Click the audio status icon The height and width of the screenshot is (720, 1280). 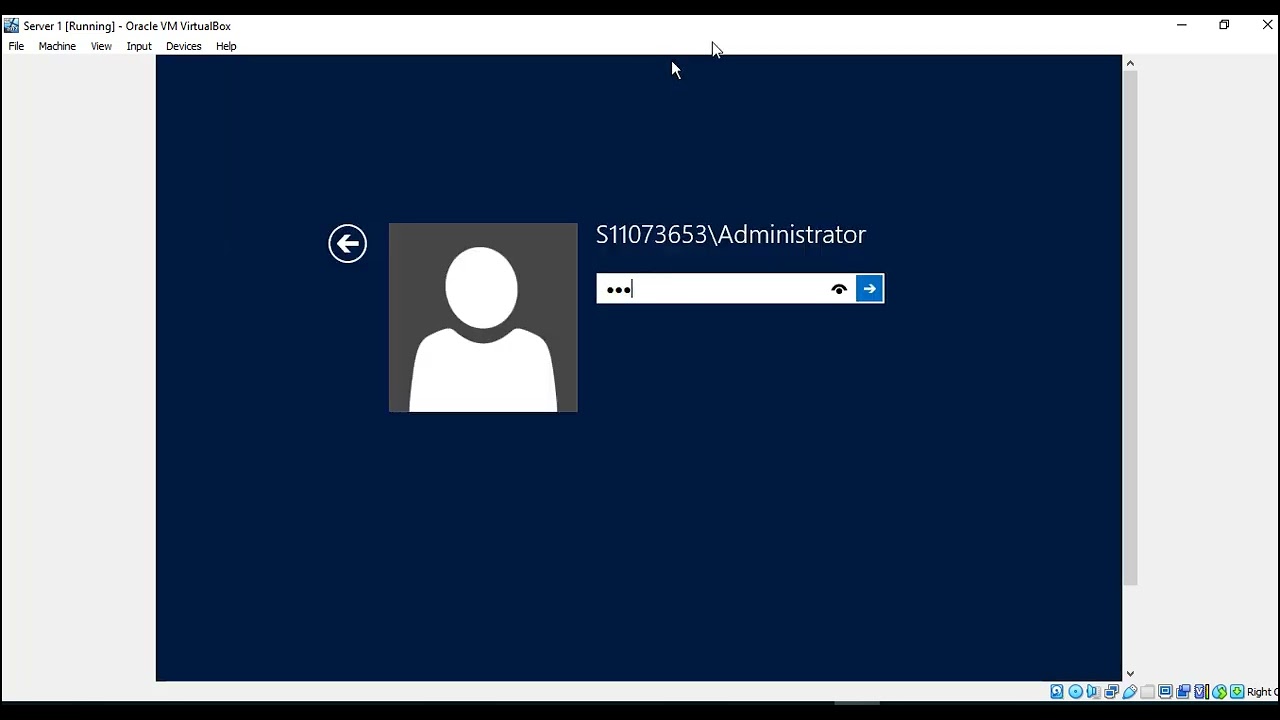(x=1093, y=691)
